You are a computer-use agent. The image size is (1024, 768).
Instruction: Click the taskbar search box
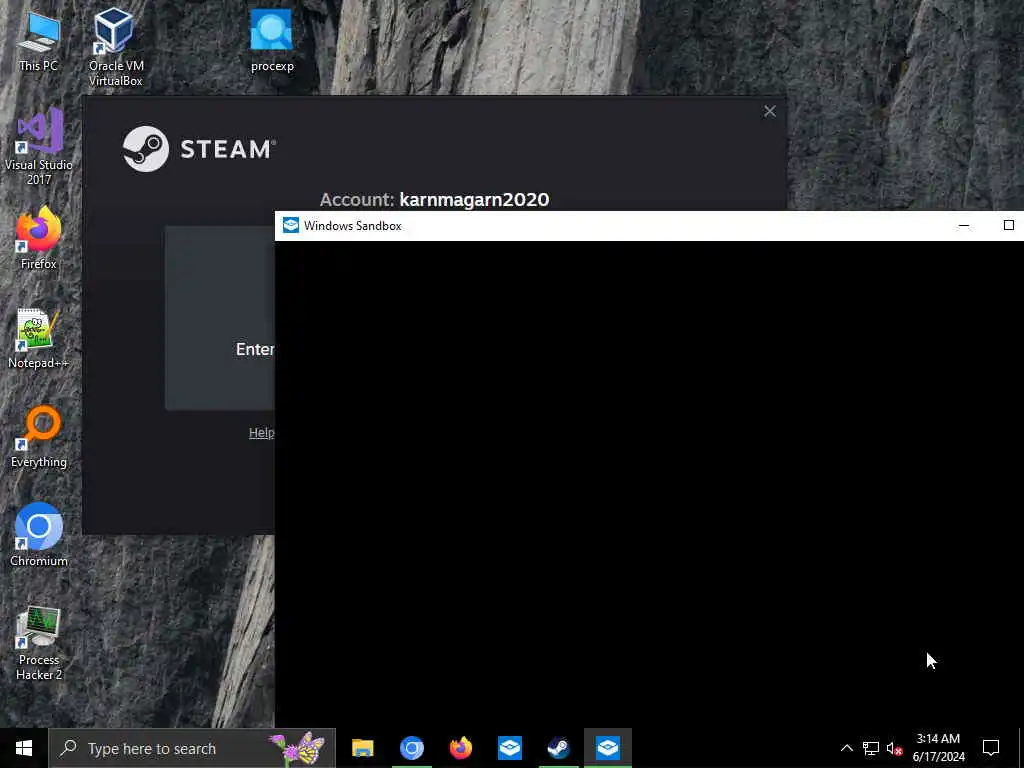point(192,748)
